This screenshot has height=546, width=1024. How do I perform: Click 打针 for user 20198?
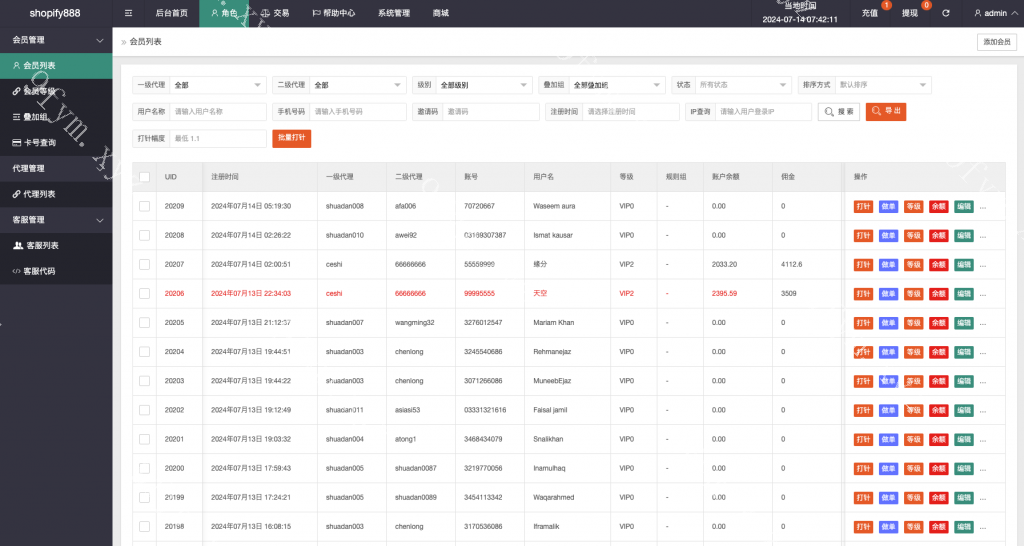863,527
